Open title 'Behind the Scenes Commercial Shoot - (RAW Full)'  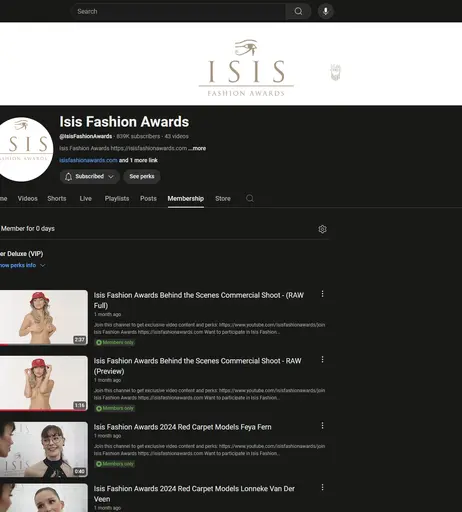pyautogui.click(x=199, y=300)
